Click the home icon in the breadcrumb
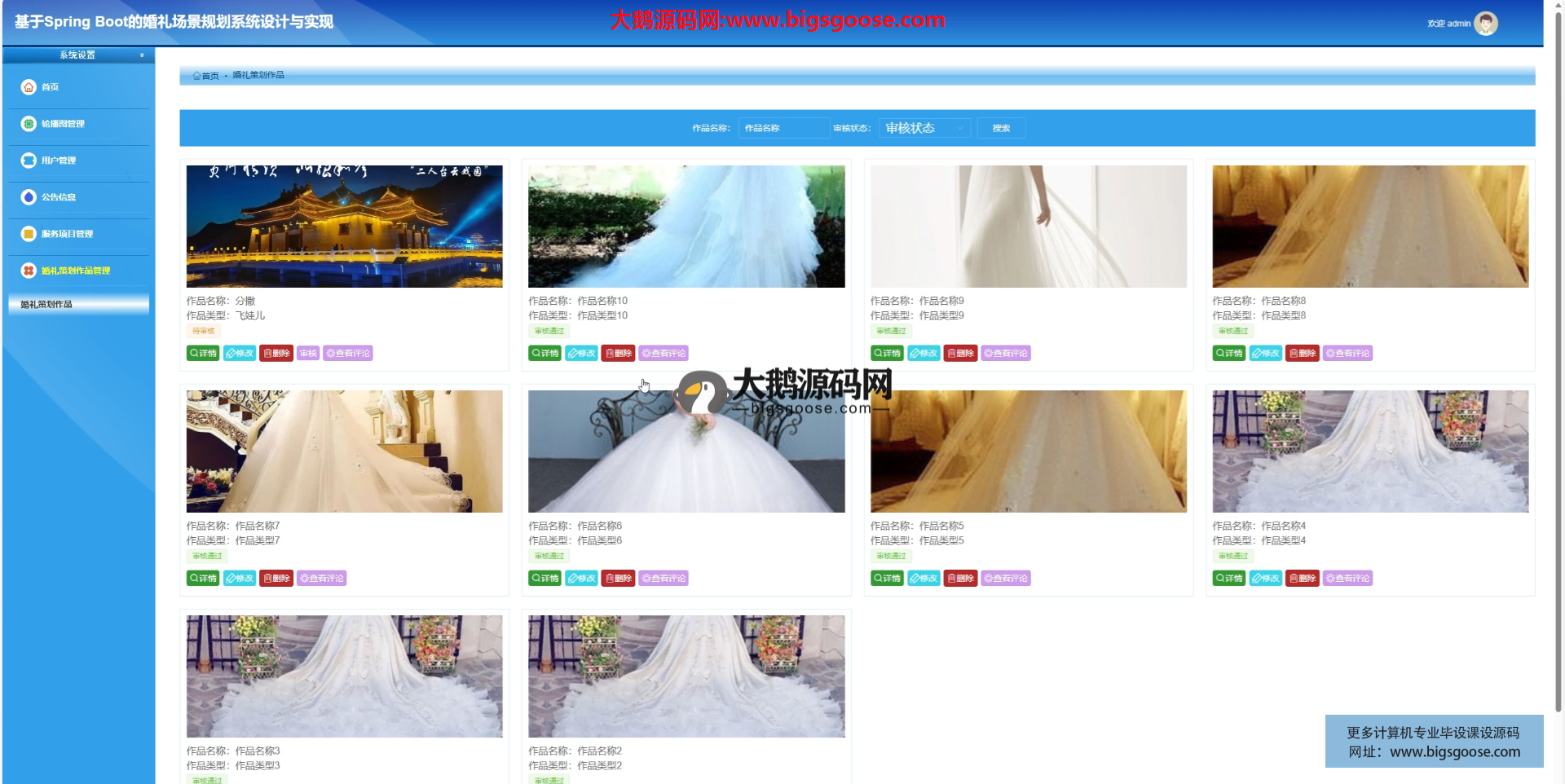Image resolution: width=1565 pixels, height=784 pixels. pyautogui.click(x=196, y=76)
